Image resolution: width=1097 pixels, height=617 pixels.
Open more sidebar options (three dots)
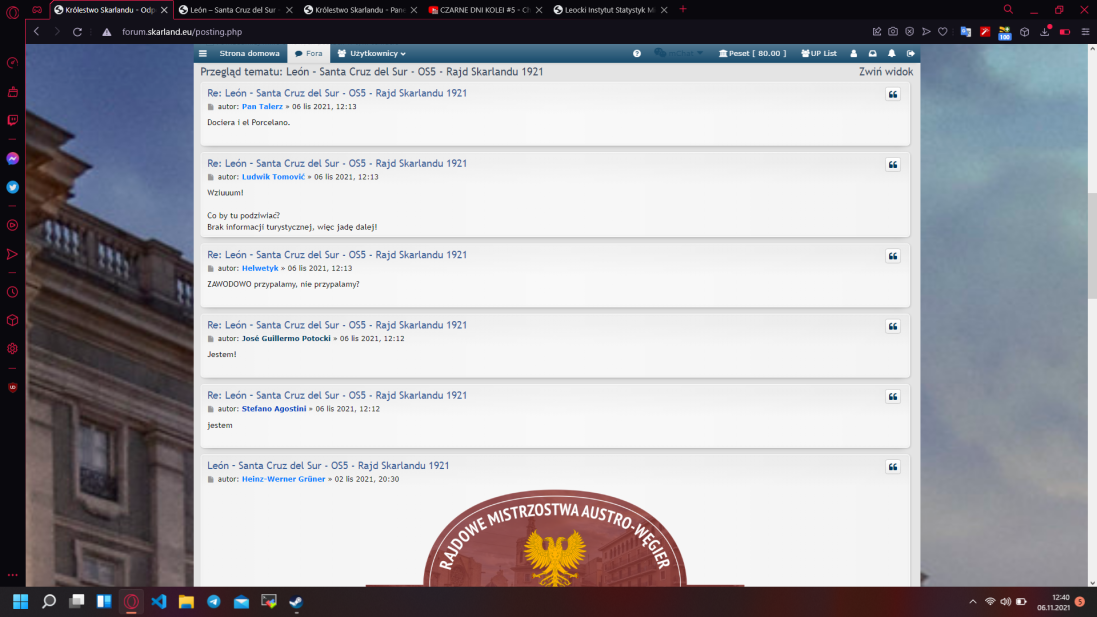pos(13,575)
